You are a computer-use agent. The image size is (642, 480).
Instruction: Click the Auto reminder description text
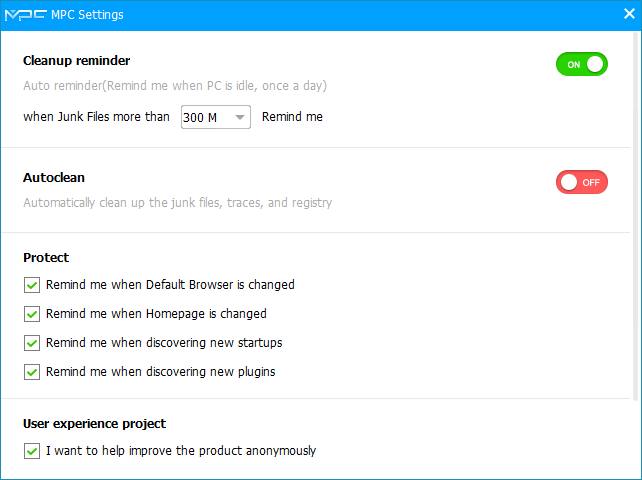(x=175, y=86)
